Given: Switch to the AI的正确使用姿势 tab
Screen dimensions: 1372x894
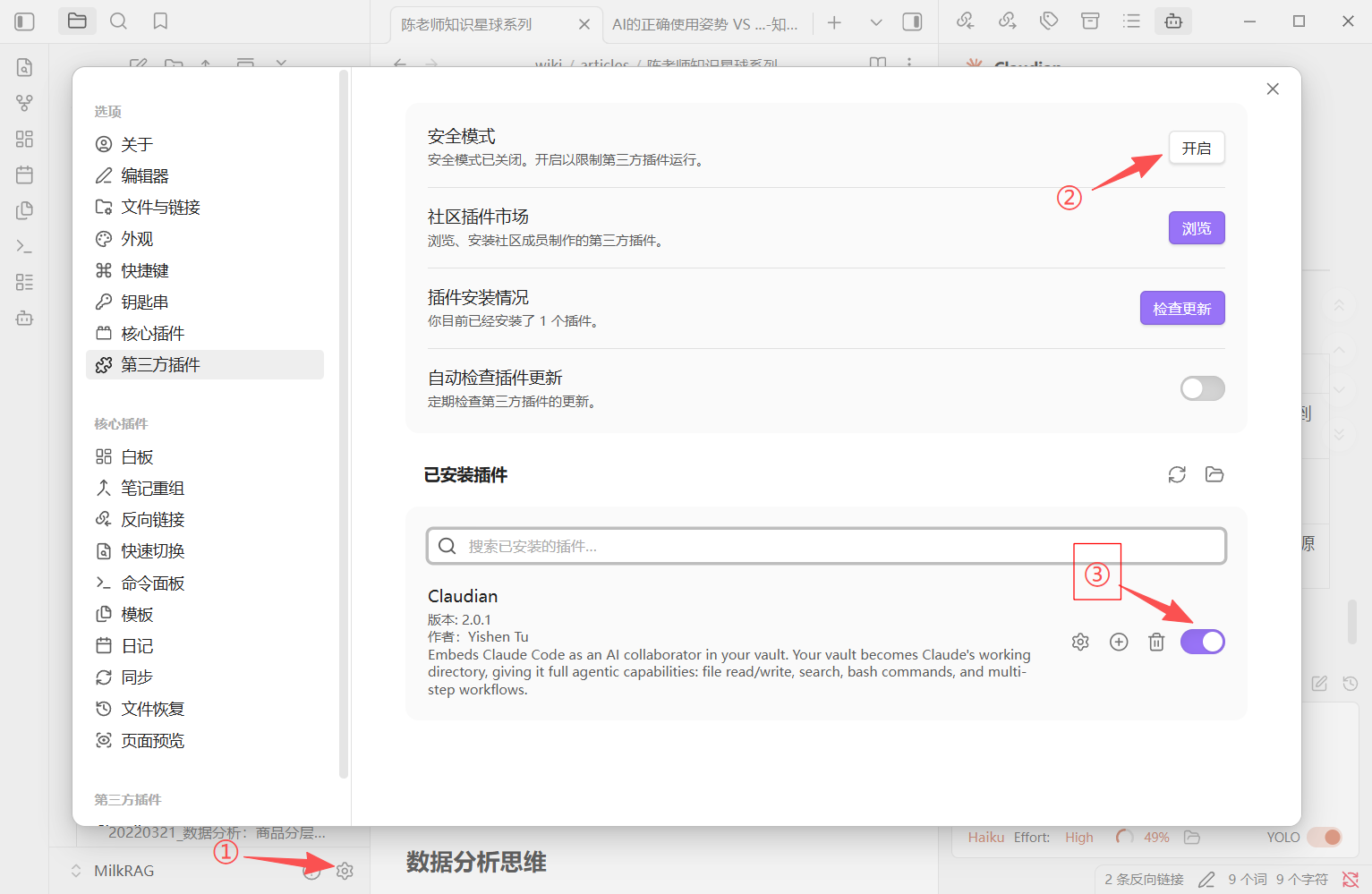Looking at the screenshot, I should click(x=704, y=24).
